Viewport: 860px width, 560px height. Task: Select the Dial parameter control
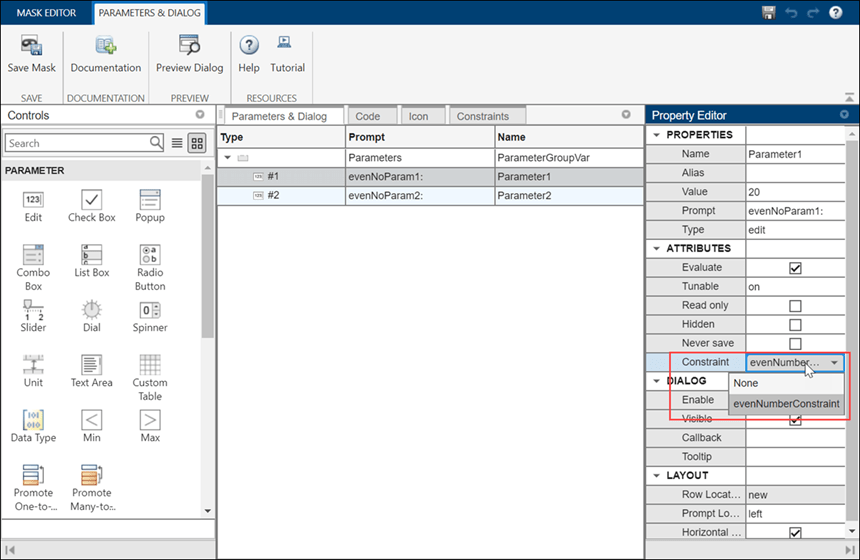[x=91, y=311]
